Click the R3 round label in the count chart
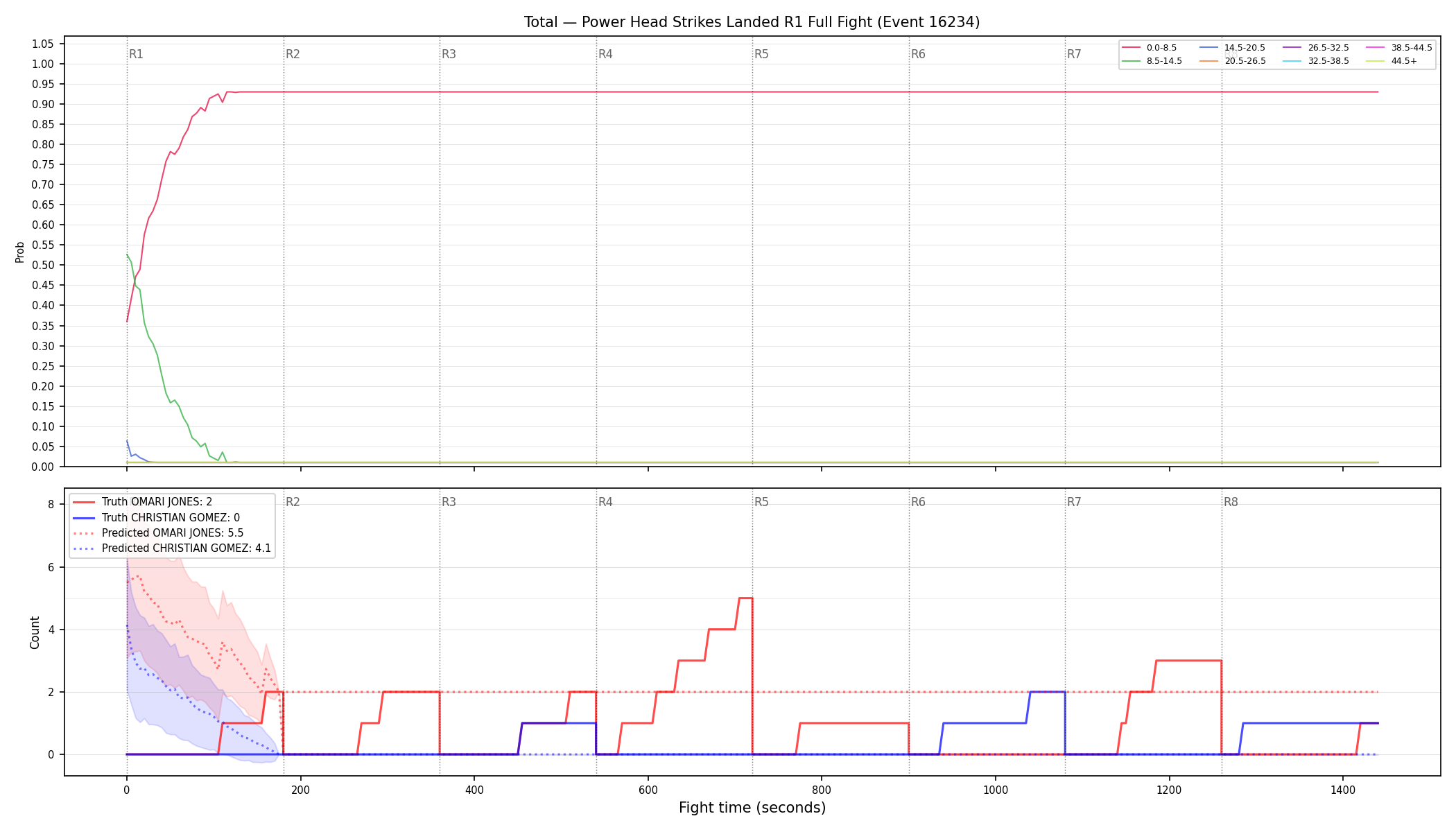Image resolution: width=1456 pixels, height=832 pixels. 449,502
